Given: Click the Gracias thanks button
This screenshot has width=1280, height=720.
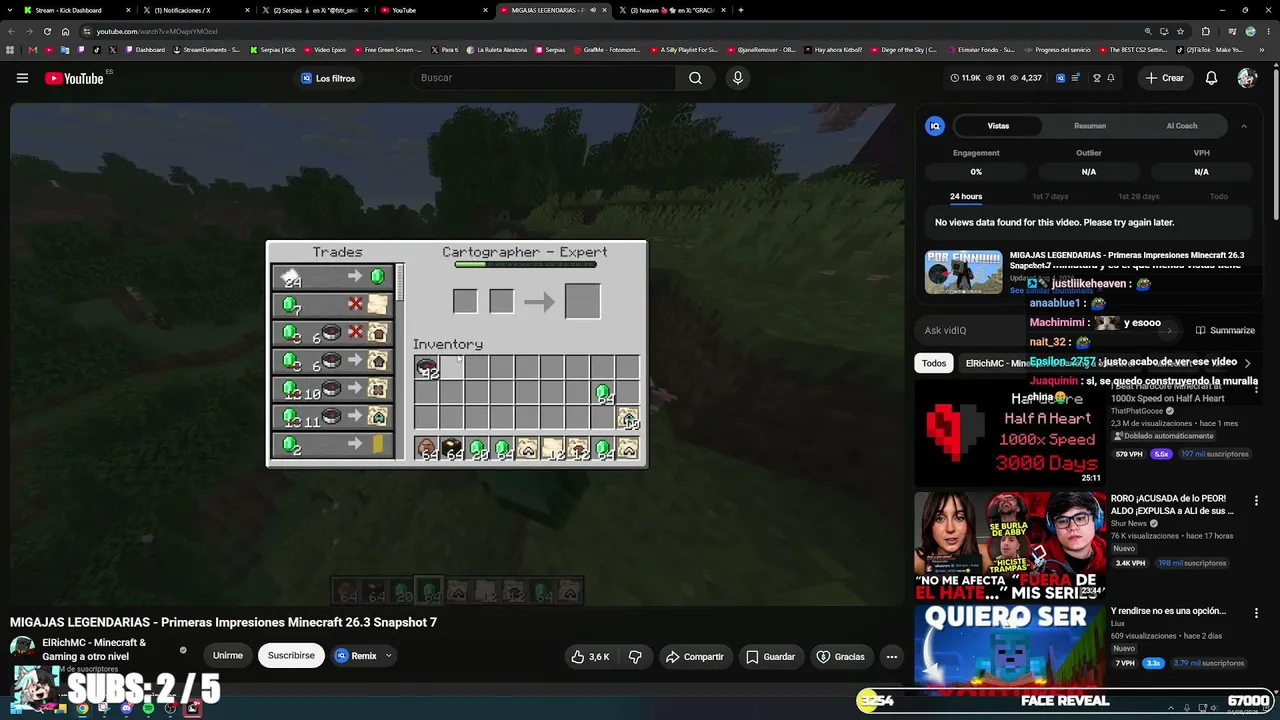Looking at the screenshot, I should (x=840, y=657).
